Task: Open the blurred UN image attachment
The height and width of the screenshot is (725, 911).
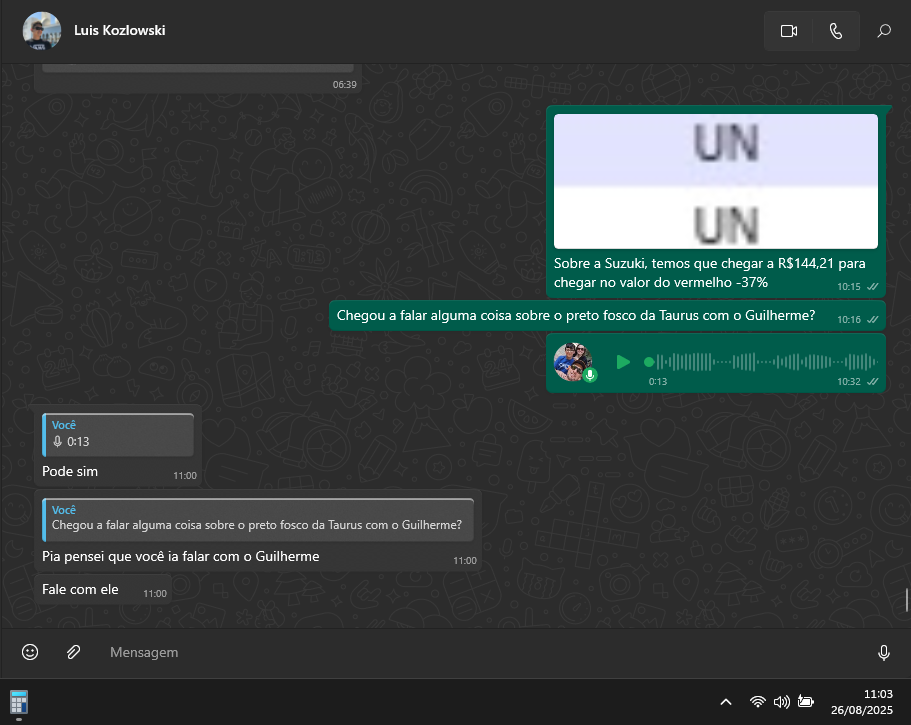Action: pos(715,181)
